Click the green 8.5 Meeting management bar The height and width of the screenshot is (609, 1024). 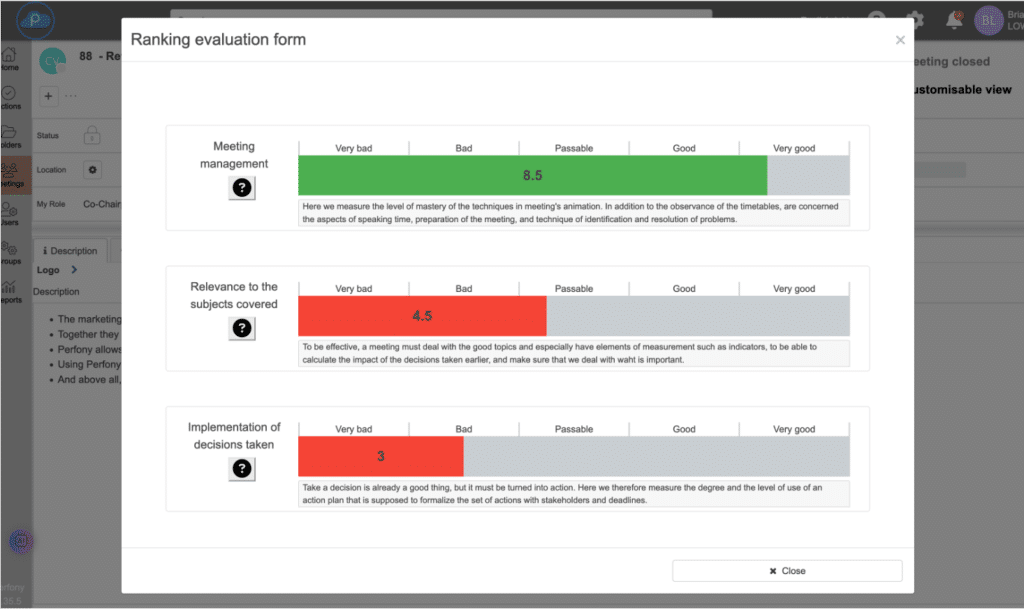click(x=532, y=175)
